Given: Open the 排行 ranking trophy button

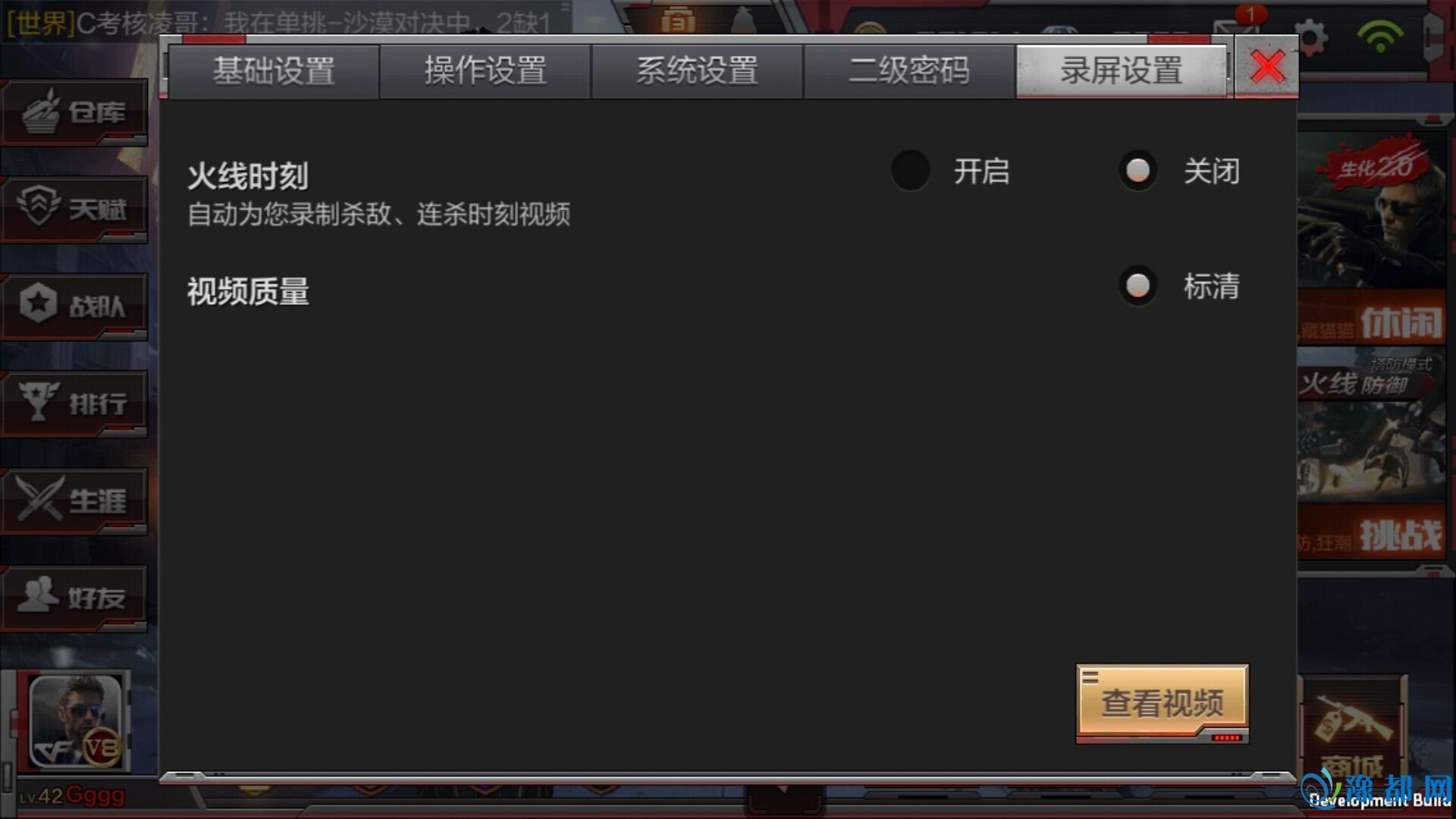Looking at the screenshot, I should pyautogui.click(x=74, y=403).
